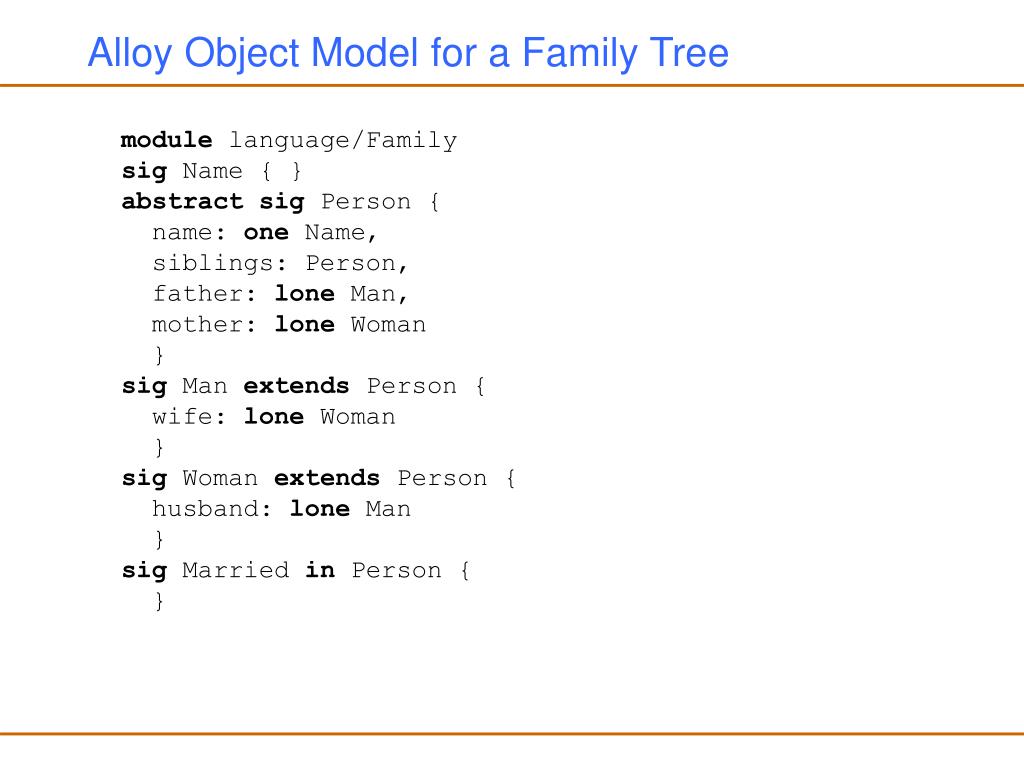Click the final closing brace of the code

click(159, 601)
